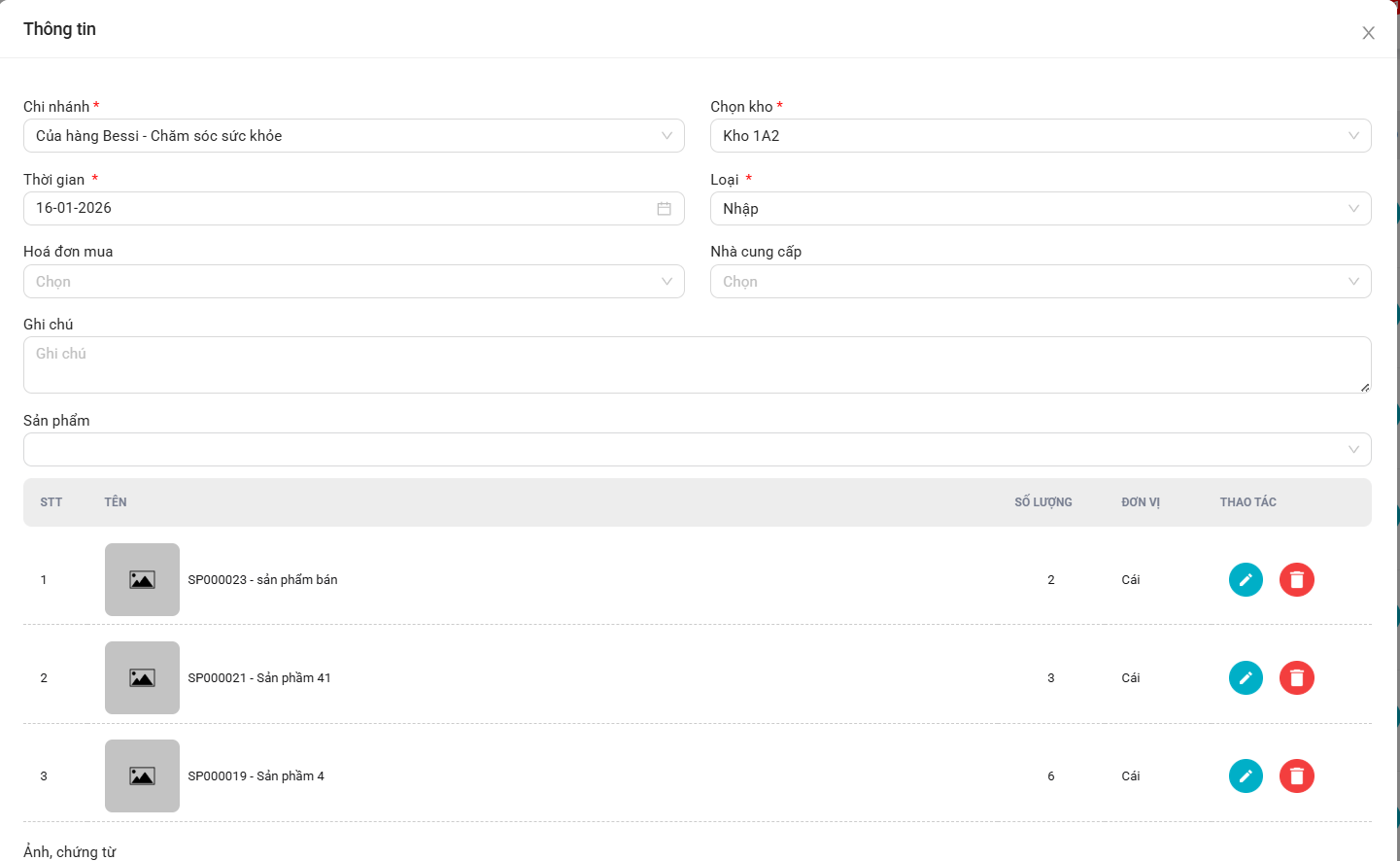The image size is (1400, 861).
Task: Close the Thông tin dialog
Action: click(x=1368, y=33)
